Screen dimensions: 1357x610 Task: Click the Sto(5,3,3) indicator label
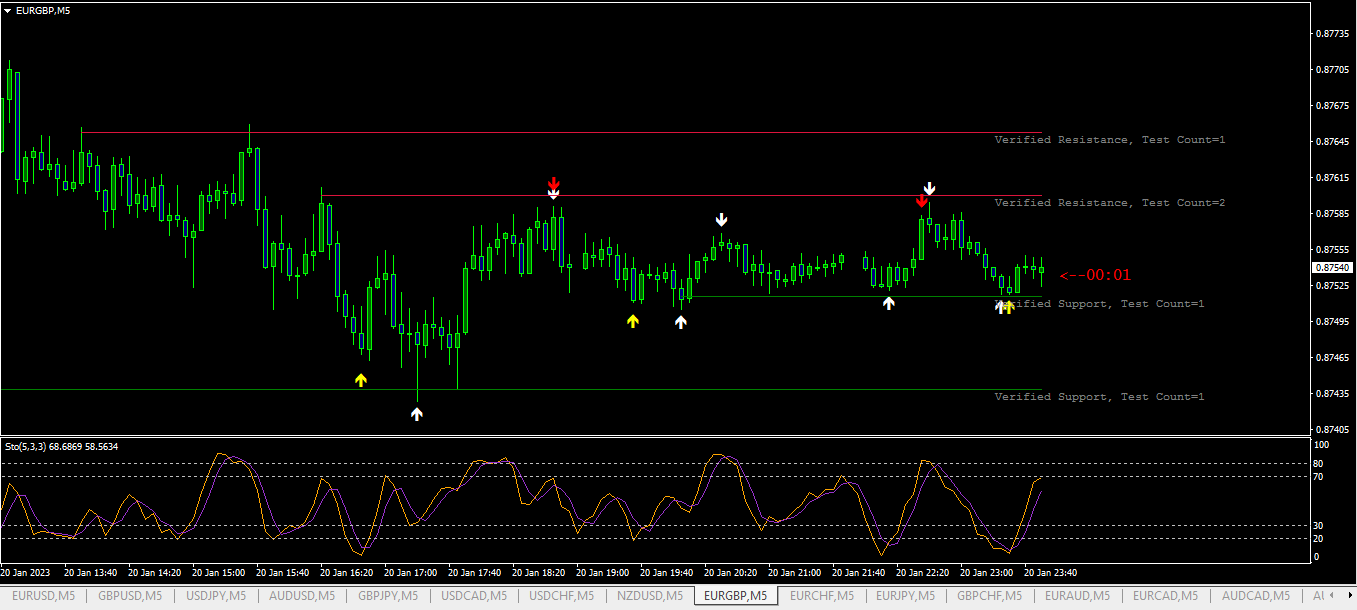(62, 446)
